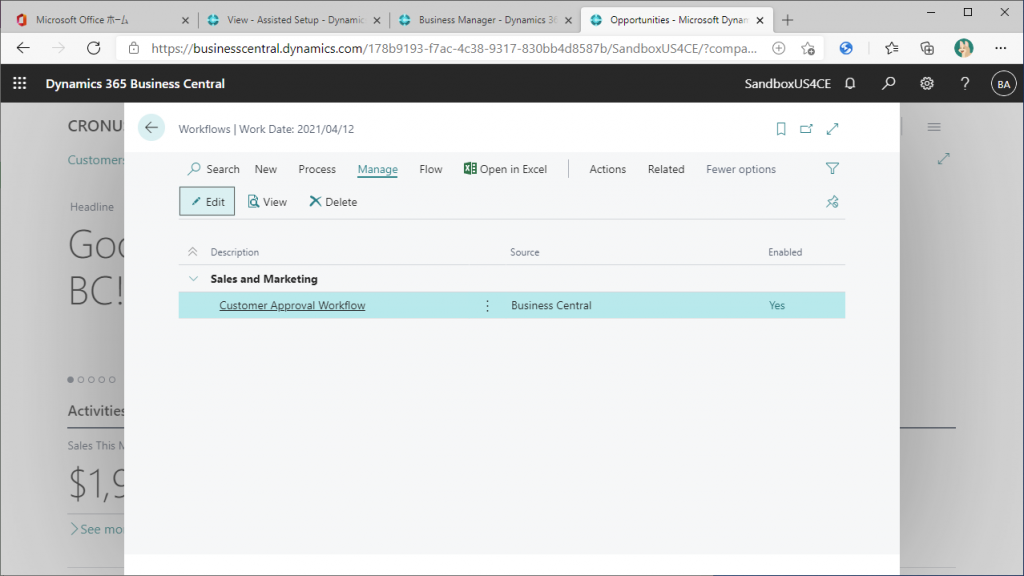Open the Flow menu

point(430,169)
